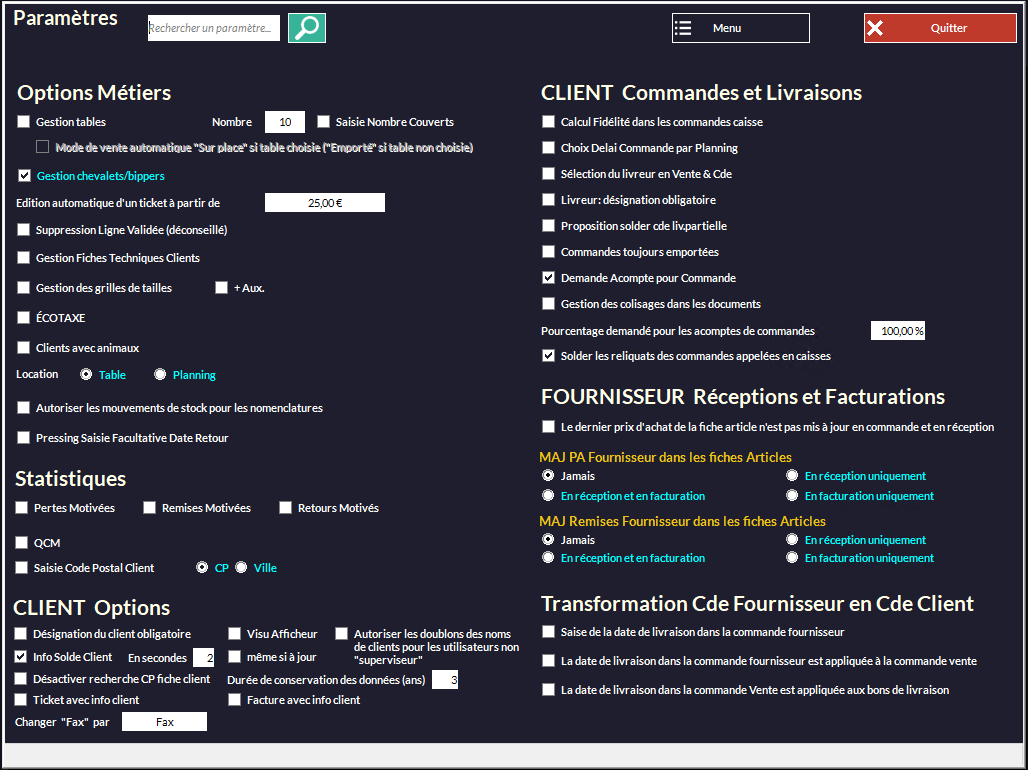Click the acompte percentage field
Screen dimensions: 1028x770
click(x=897, y=331)
